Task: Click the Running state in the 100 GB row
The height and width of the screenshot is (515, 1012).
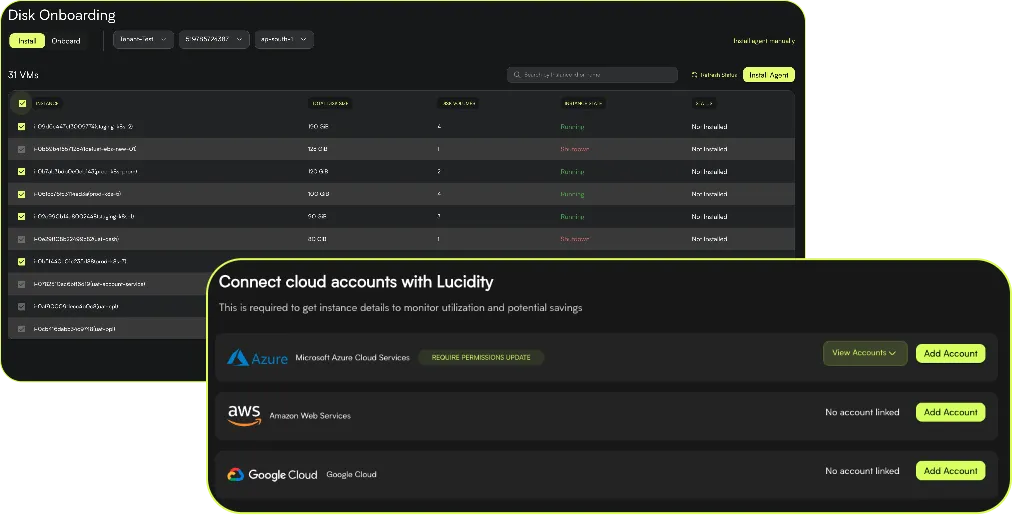Action: pos(572,194)
